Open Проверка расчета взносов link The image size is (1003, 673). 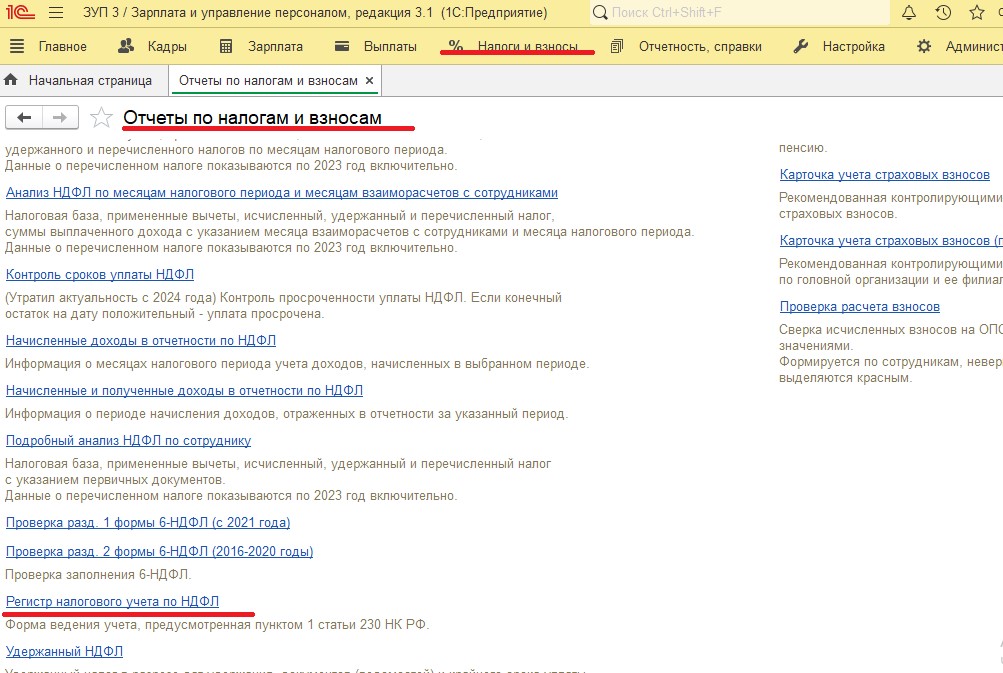click(x=860, y=306)
